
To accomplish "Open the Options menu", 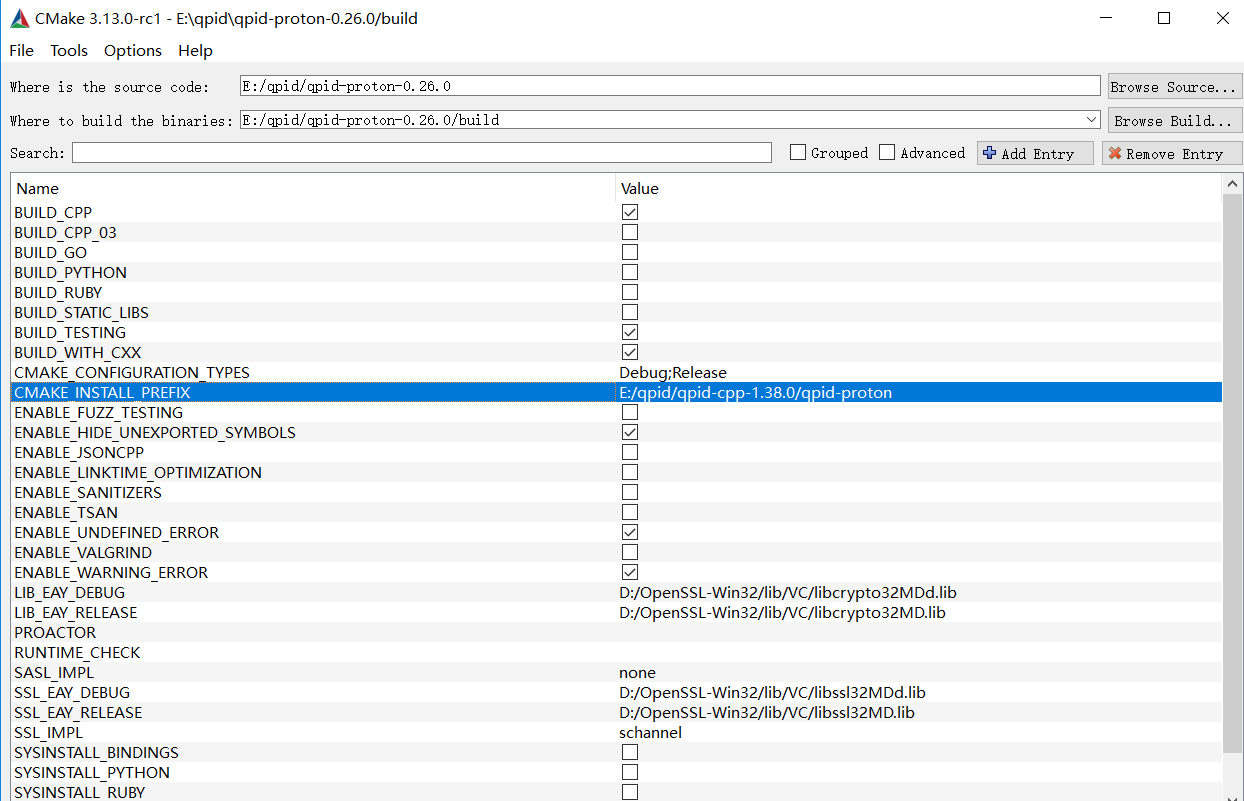I will [x=132, y=50].
